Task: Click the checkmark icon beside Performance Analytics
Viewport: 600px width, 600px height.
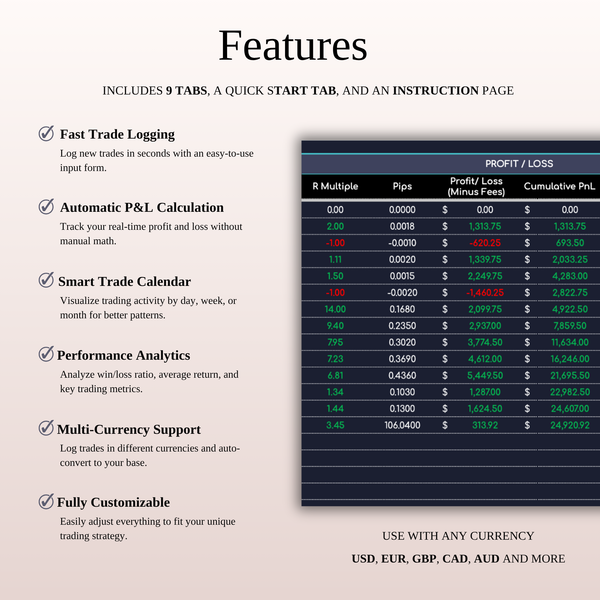Action: coord(46,354)
